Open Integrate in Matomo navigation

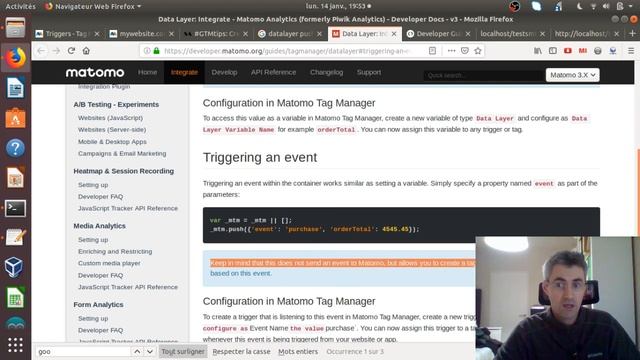coord(184,72)
